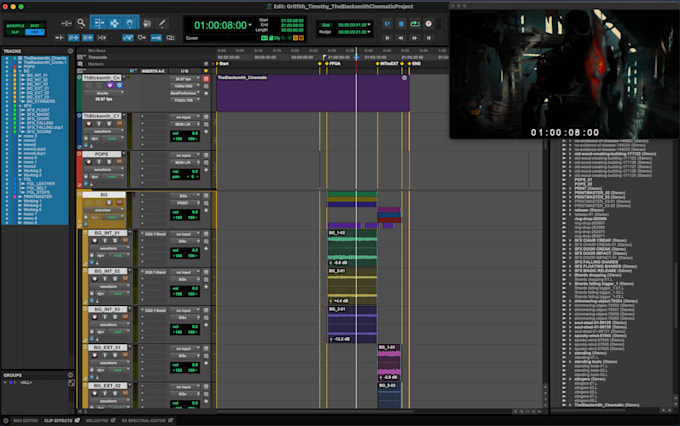Click the dock icon left of MIDI Editor
Viewport: 680px width, 426px height.
pyautogui.click(x=6, y=420)
